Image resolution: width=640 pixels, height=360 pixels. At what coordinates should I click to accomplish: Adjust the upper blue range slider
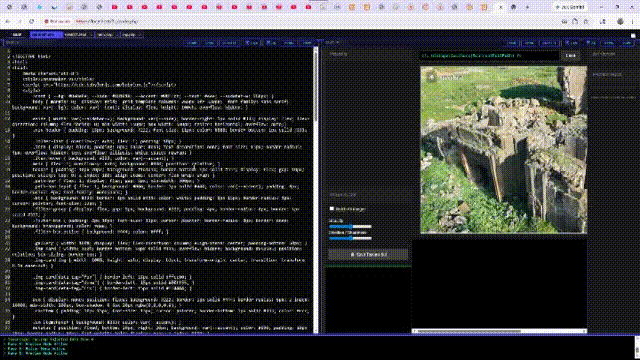(x=350, y=226)
